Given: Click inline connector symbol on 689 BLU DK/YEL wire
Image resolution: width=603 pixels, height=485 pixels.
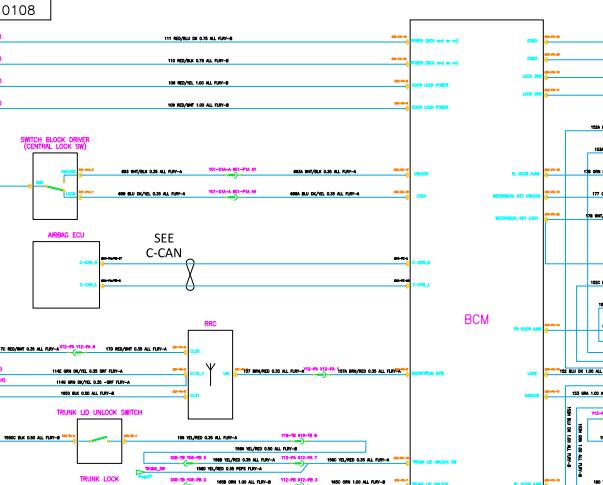Looking at the screenshot, I should coord(232,197).
